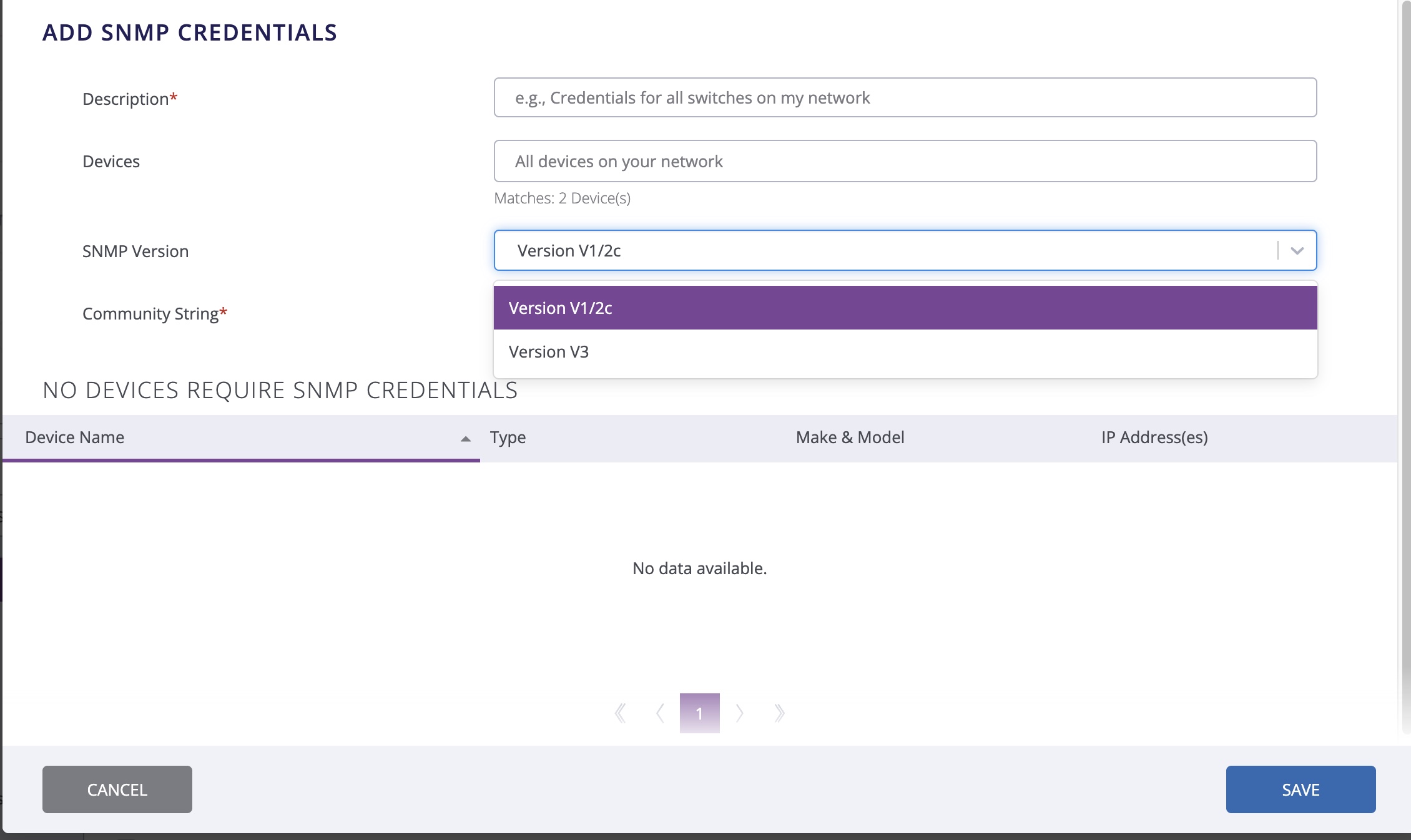This screenshot has width=1411, height=840.
Task: Click the Matches: 2 Device(s) text
Action: coord(562,198)
